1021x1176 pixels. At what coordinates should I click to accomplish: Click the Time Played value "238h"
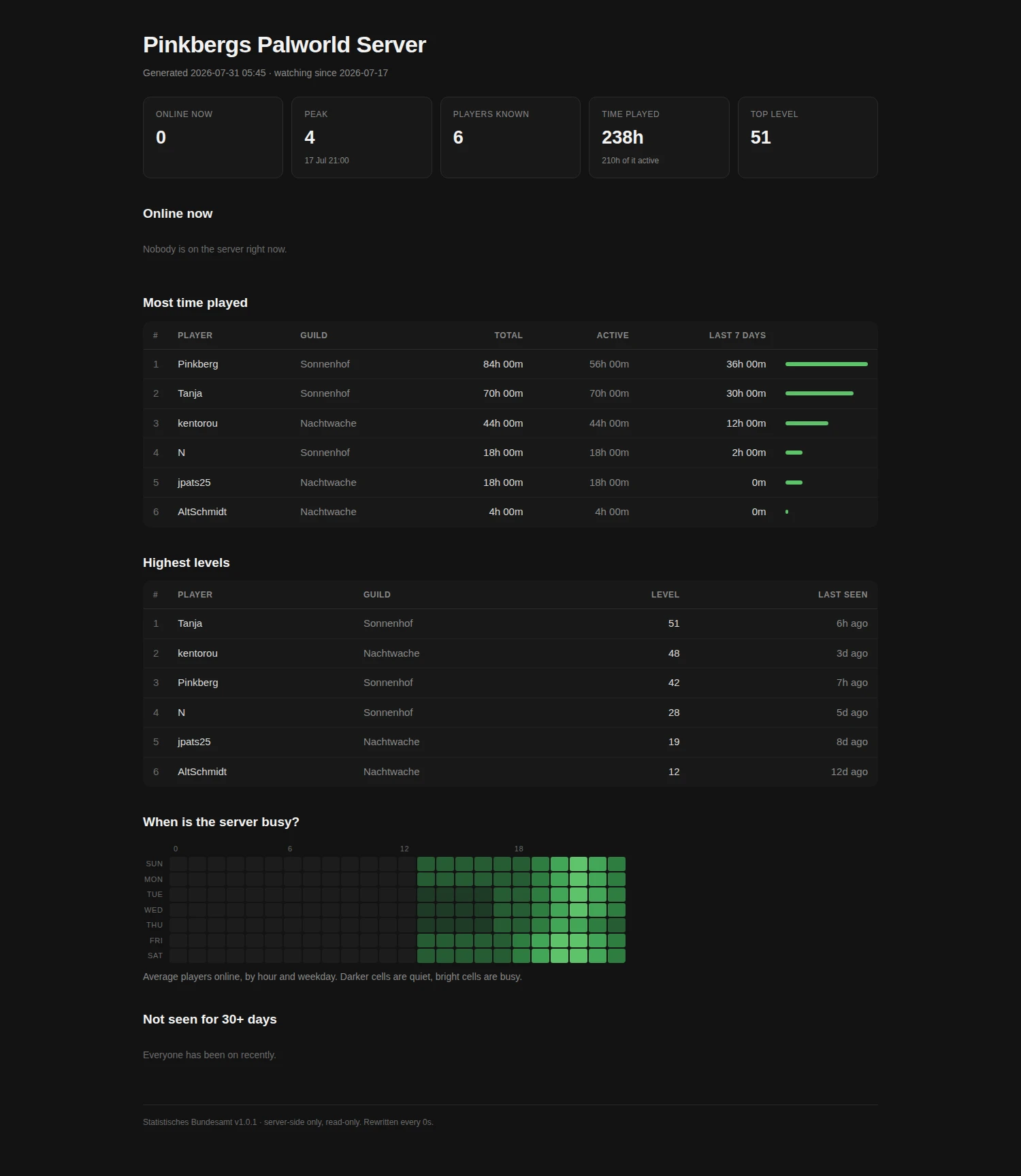point(622,137)
